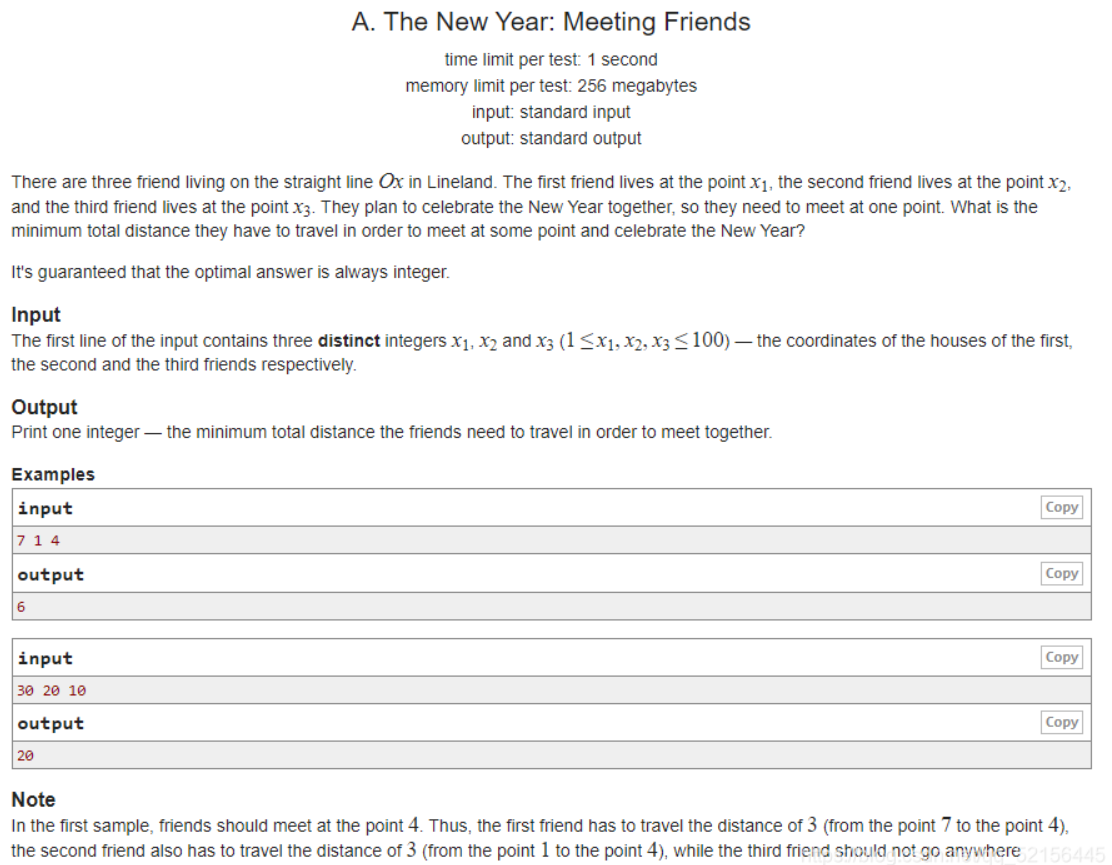Click the 'output: standard output' line
Viewport: 1112px width, 865px height.
[x=551, y=138]
